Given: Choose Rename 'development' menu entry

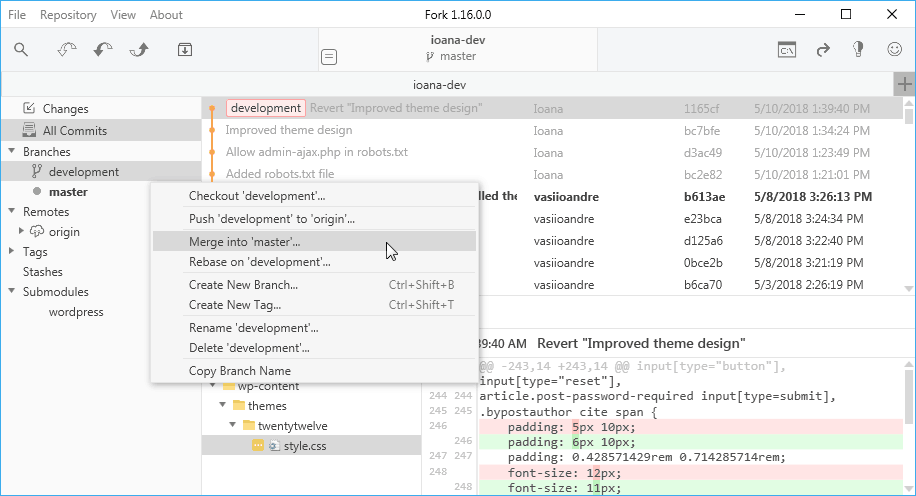Looking at the screenshot, I should [314, 328].
